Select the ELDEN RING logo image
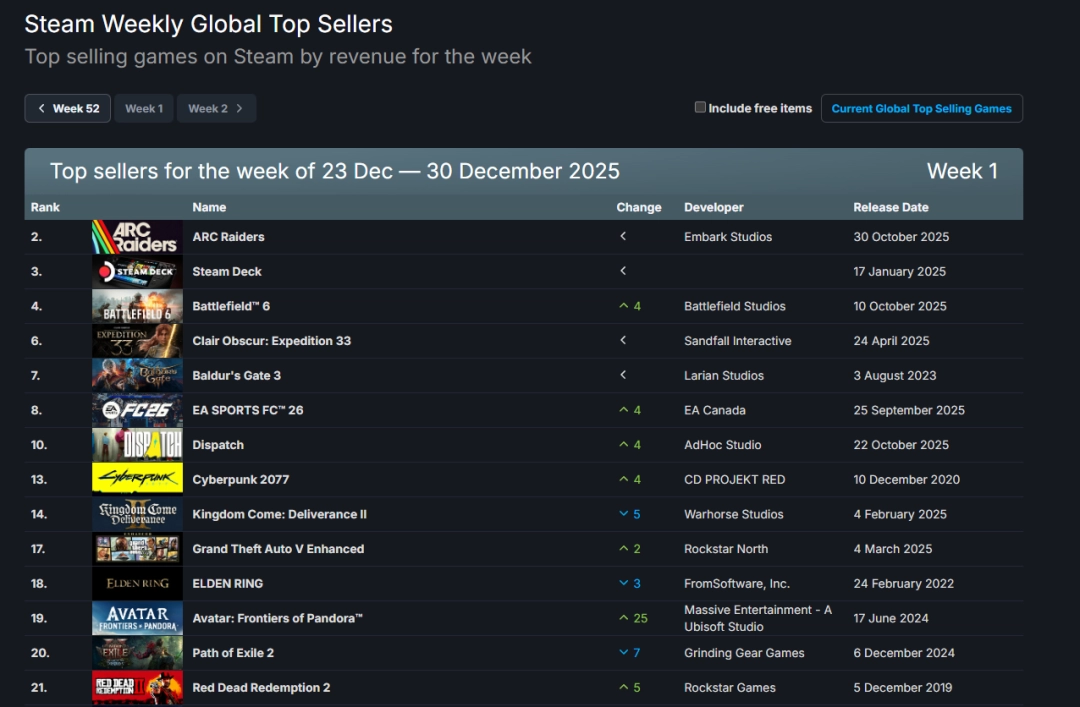 (x=137, y=583)
